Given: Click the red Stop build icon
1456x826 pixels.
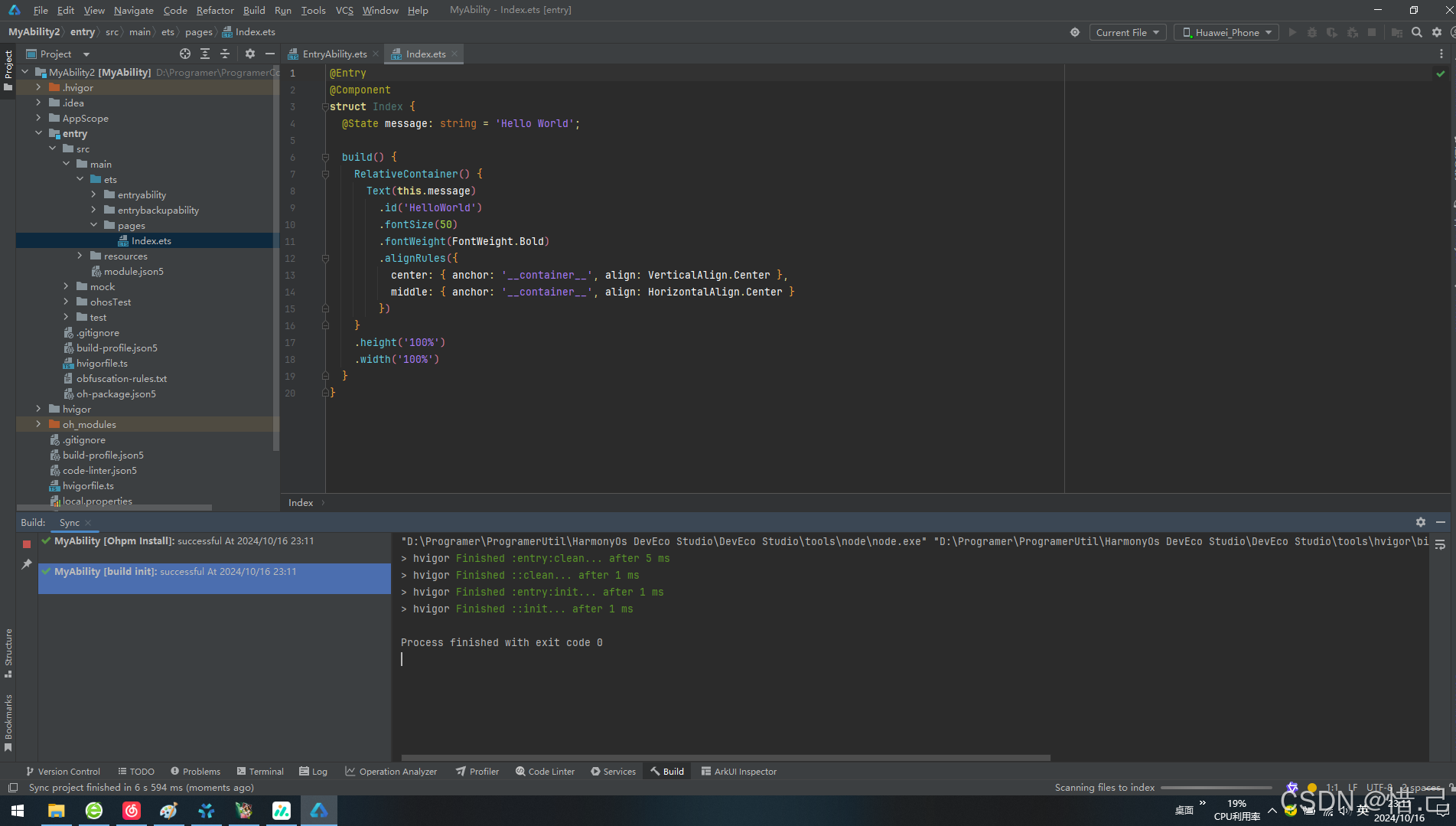Looking at the screenshot, I should coord(27,544).
